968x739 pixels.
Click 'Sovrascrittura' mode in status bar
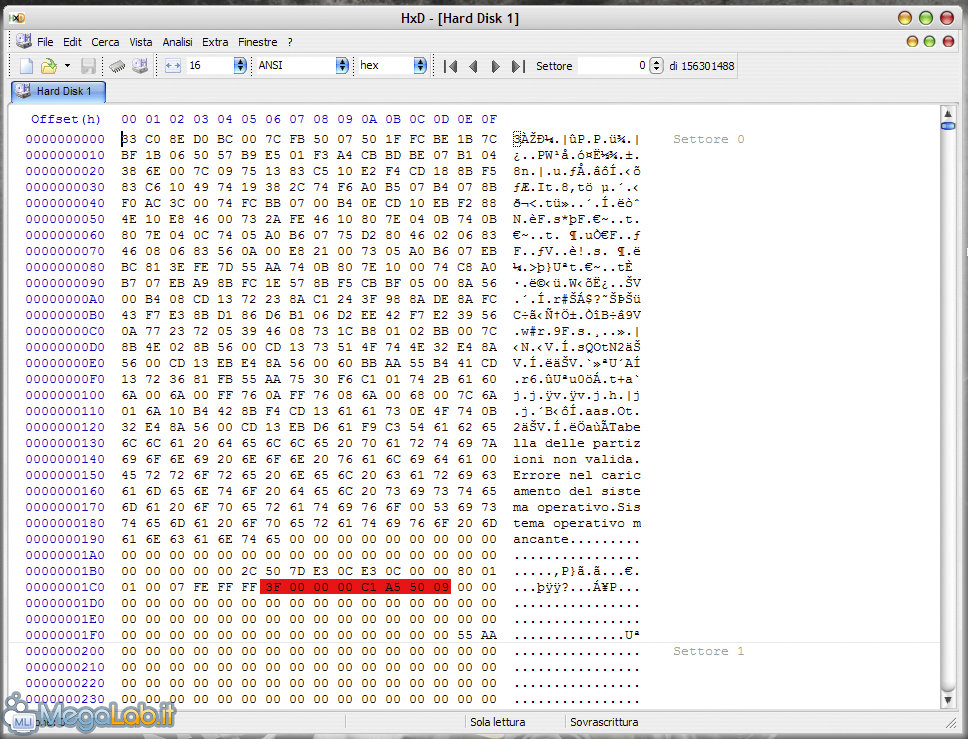[604, 722]
